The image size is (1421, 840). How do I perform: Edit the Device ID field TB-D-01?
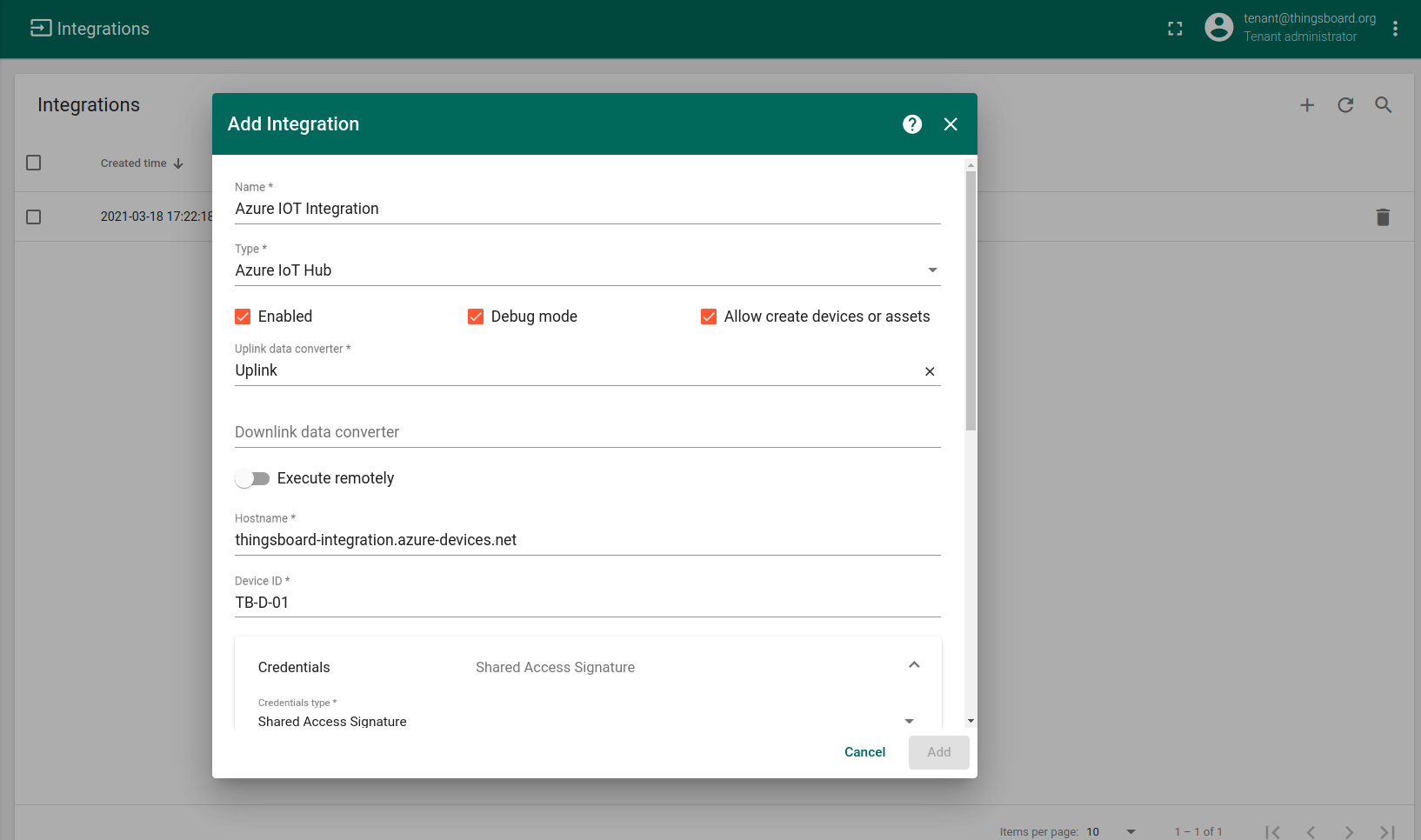click(x=588, y=603)
